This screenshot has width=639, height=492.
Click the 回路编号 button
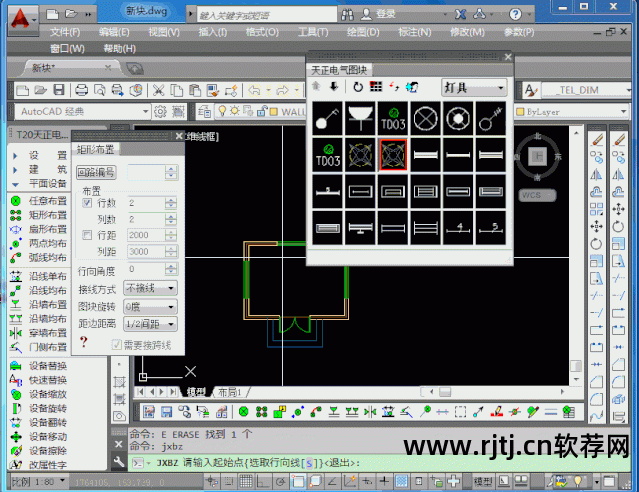pyautogui.click(x=97, y=172)
